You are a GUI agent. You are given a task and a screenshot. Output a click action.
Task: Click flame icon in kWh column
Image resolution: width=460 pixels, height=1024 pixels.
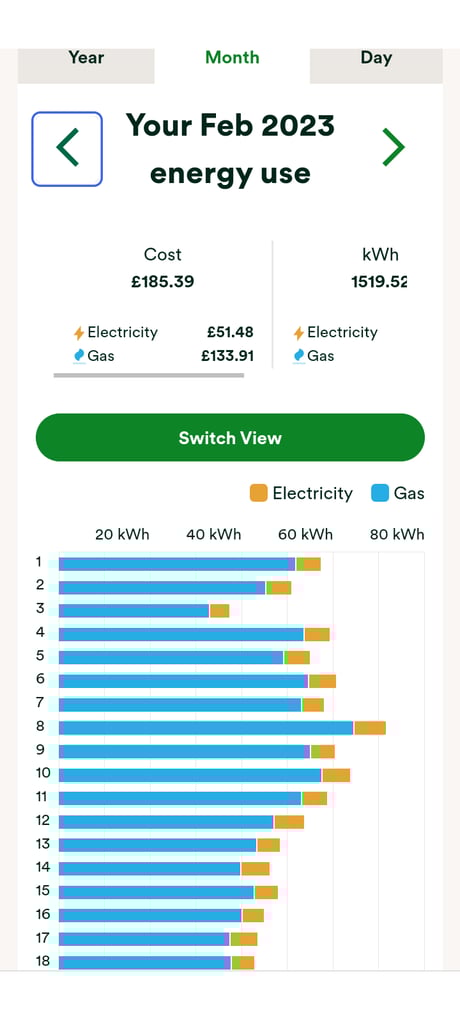[299, 356]
